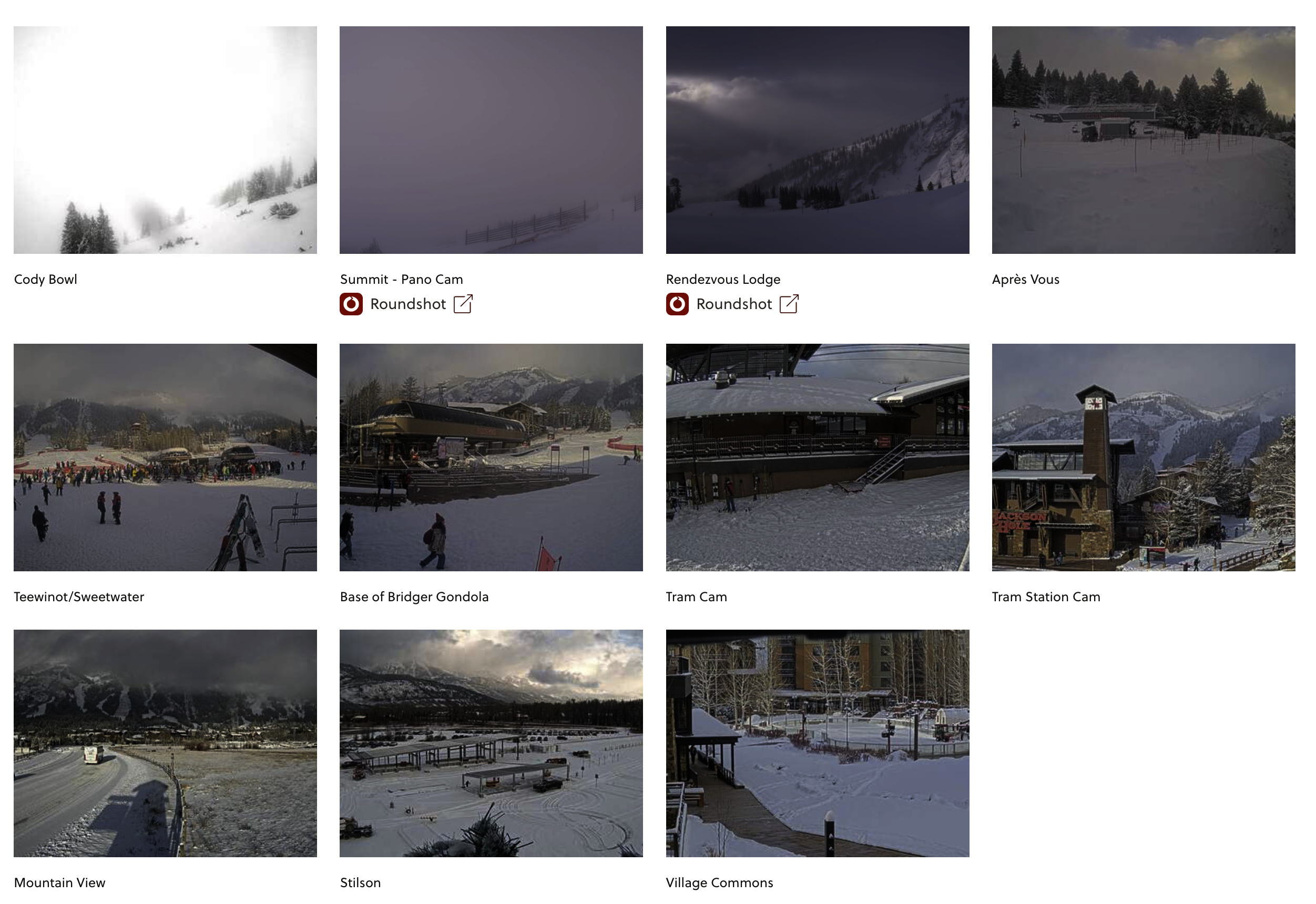View the Teewinot/Sweetwater webcam image

point(166,458)
